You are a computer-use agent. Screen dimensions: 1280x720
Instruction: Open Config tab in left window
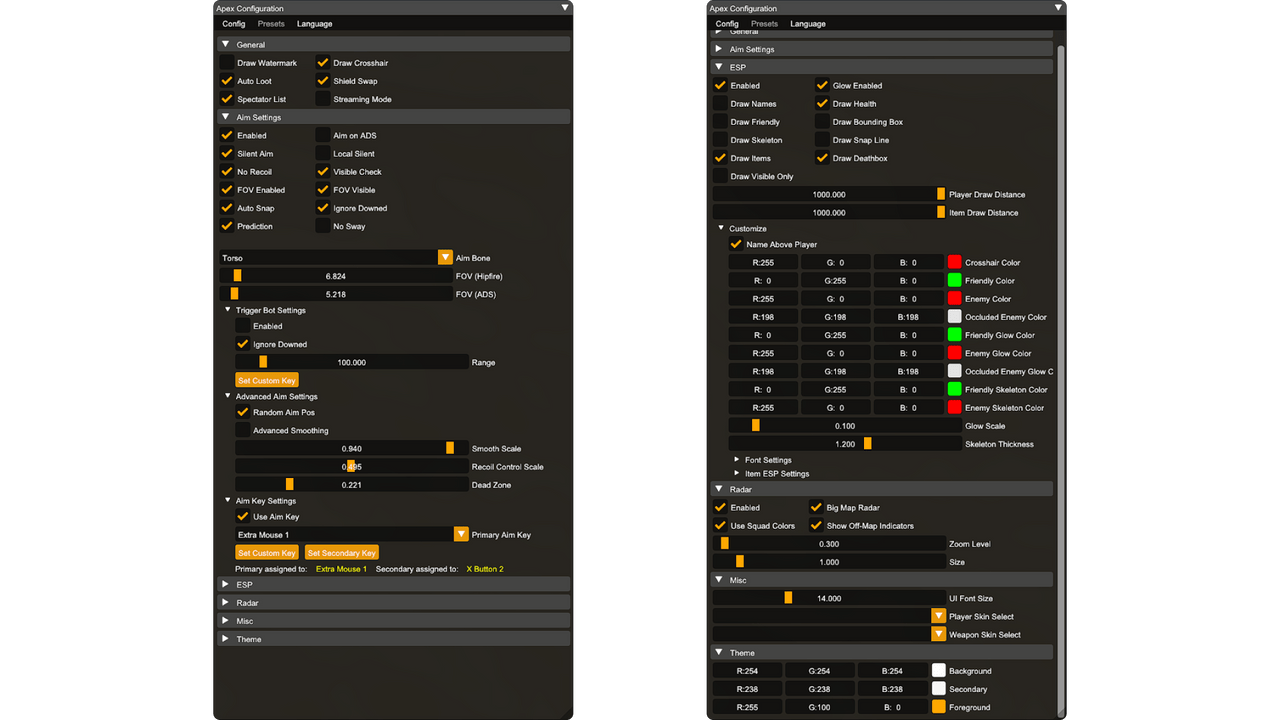pos(233,24)
